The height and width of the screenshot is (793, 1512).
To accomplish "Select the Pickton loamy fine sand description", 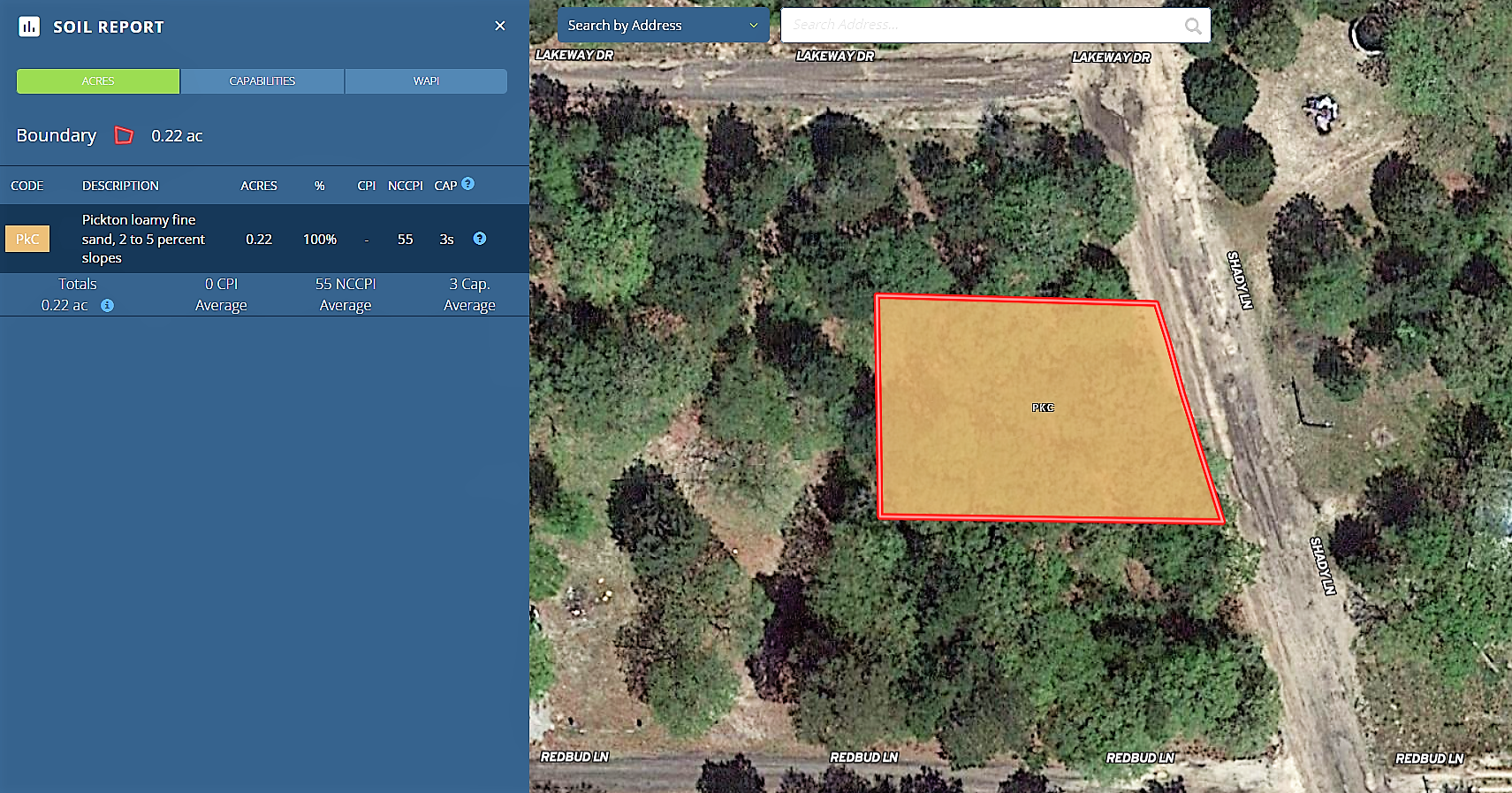I will pyautogui.click(x=143, y=239).
